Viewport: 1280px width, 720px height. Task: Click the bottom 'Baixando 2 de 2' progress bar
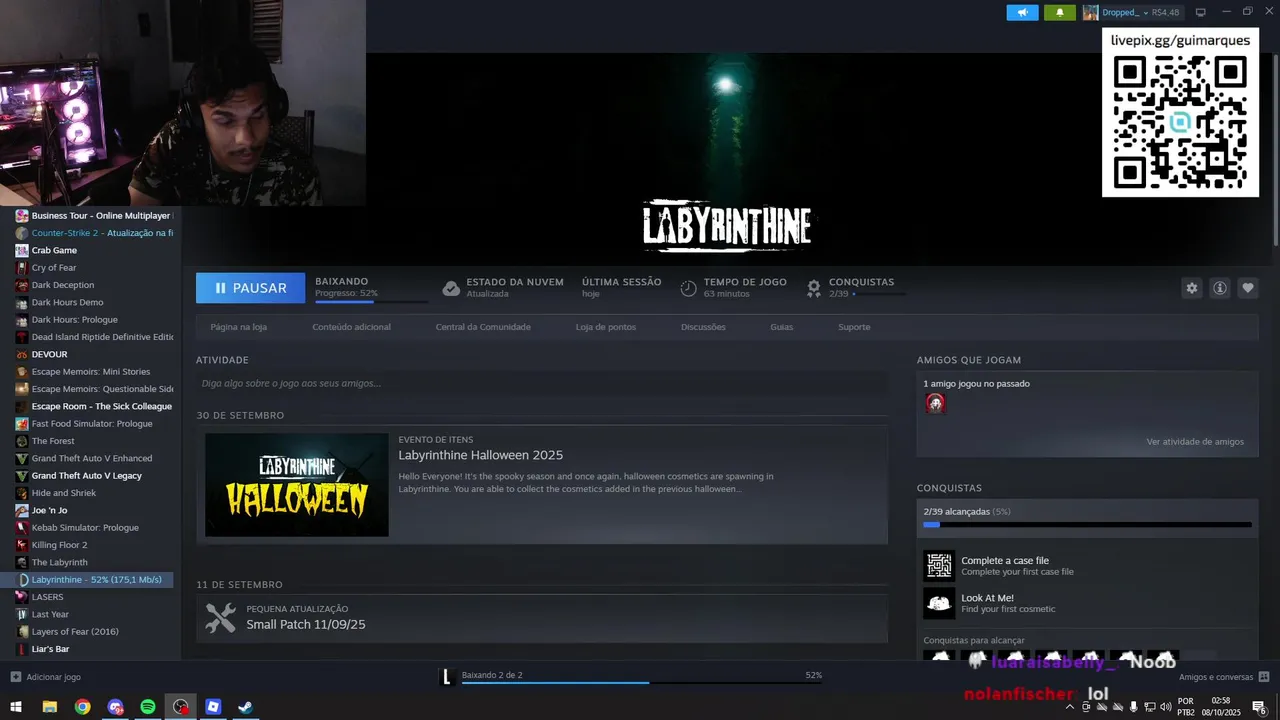tap(642, 683)
